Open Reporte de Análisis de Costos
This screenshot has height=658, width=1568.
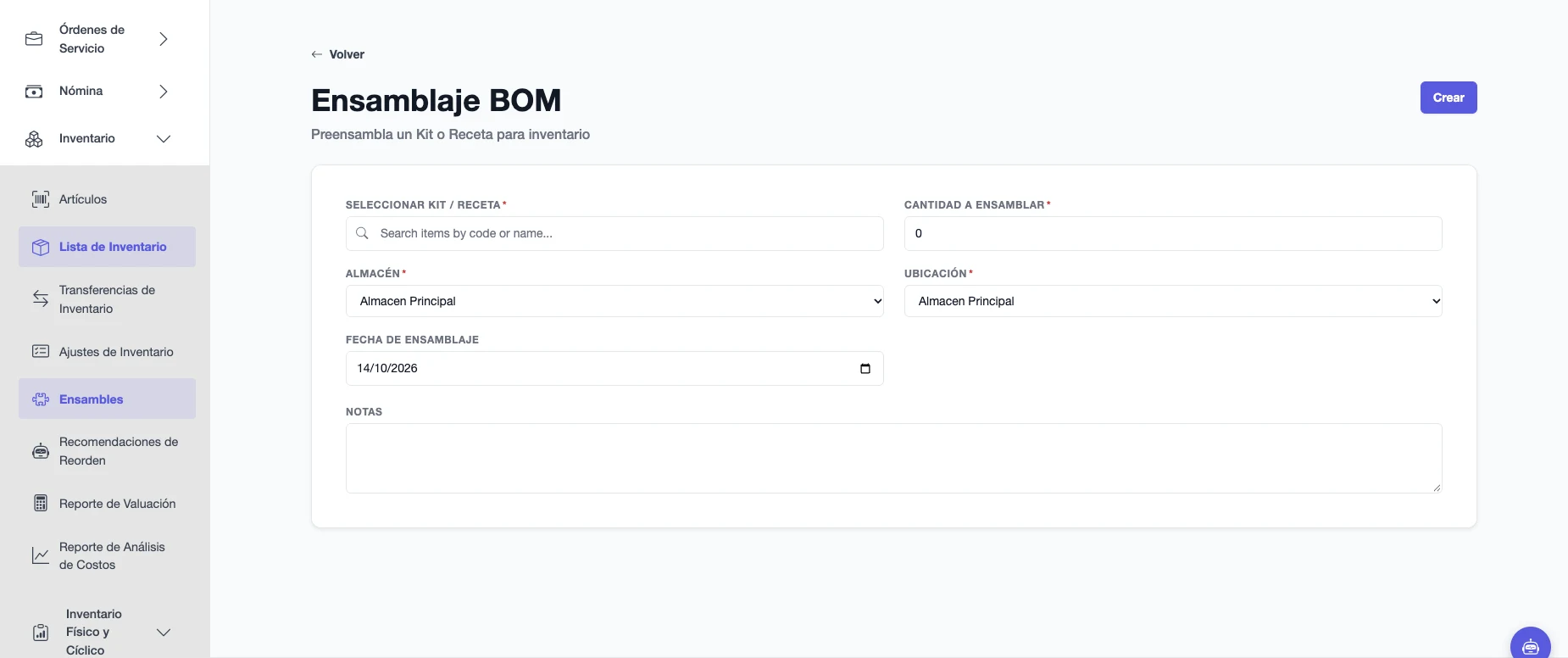(107, 555)
